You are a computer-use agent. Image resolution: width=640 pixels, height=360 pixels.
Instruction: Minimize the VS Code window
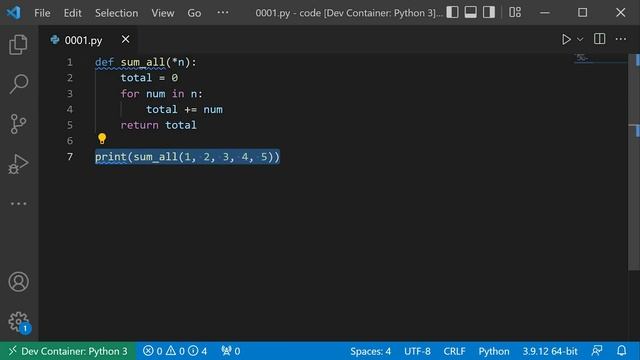pos(544,12)
